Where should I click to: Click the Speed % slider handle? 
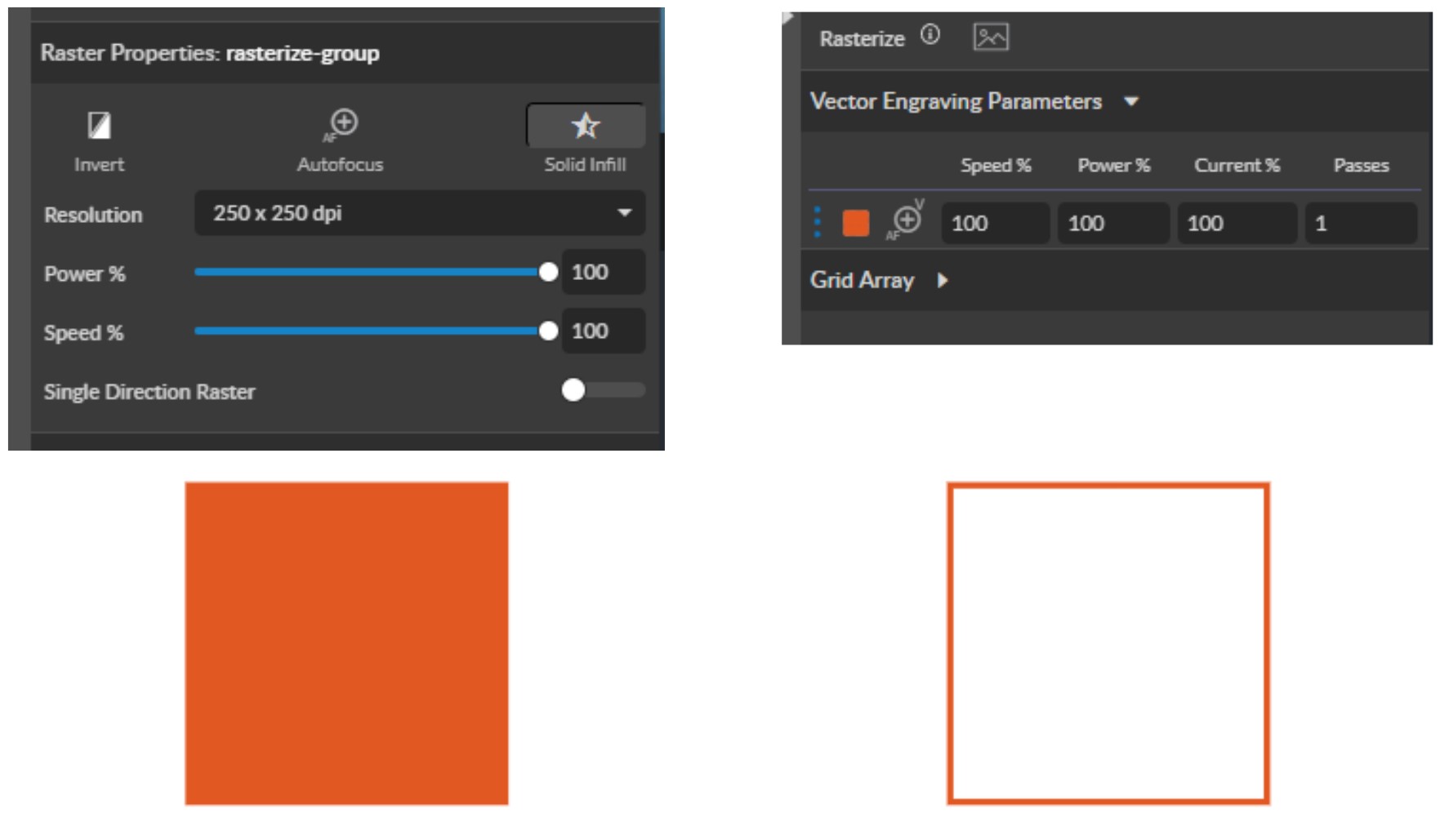tap(548, 331)
